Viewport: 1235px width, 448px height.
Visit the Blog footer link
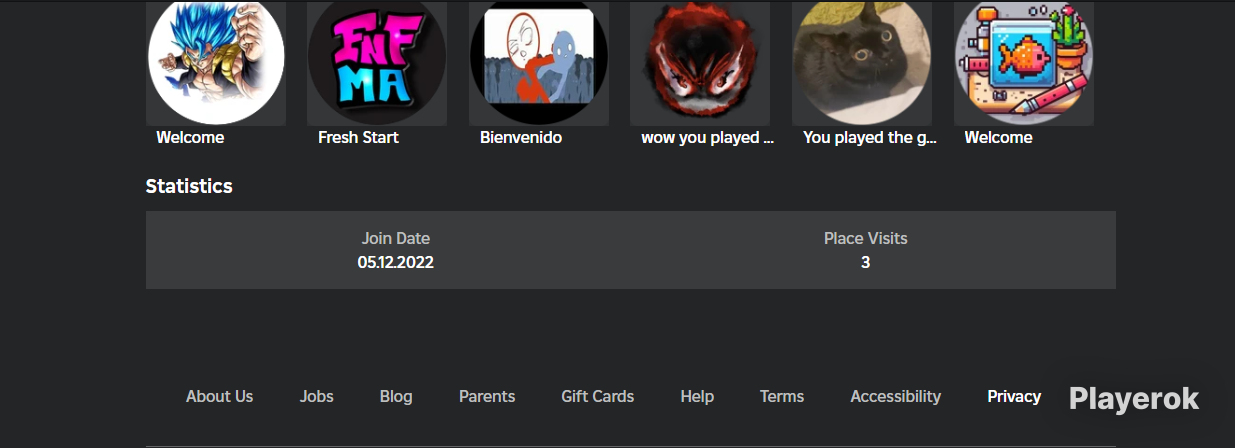pos(396,396)
